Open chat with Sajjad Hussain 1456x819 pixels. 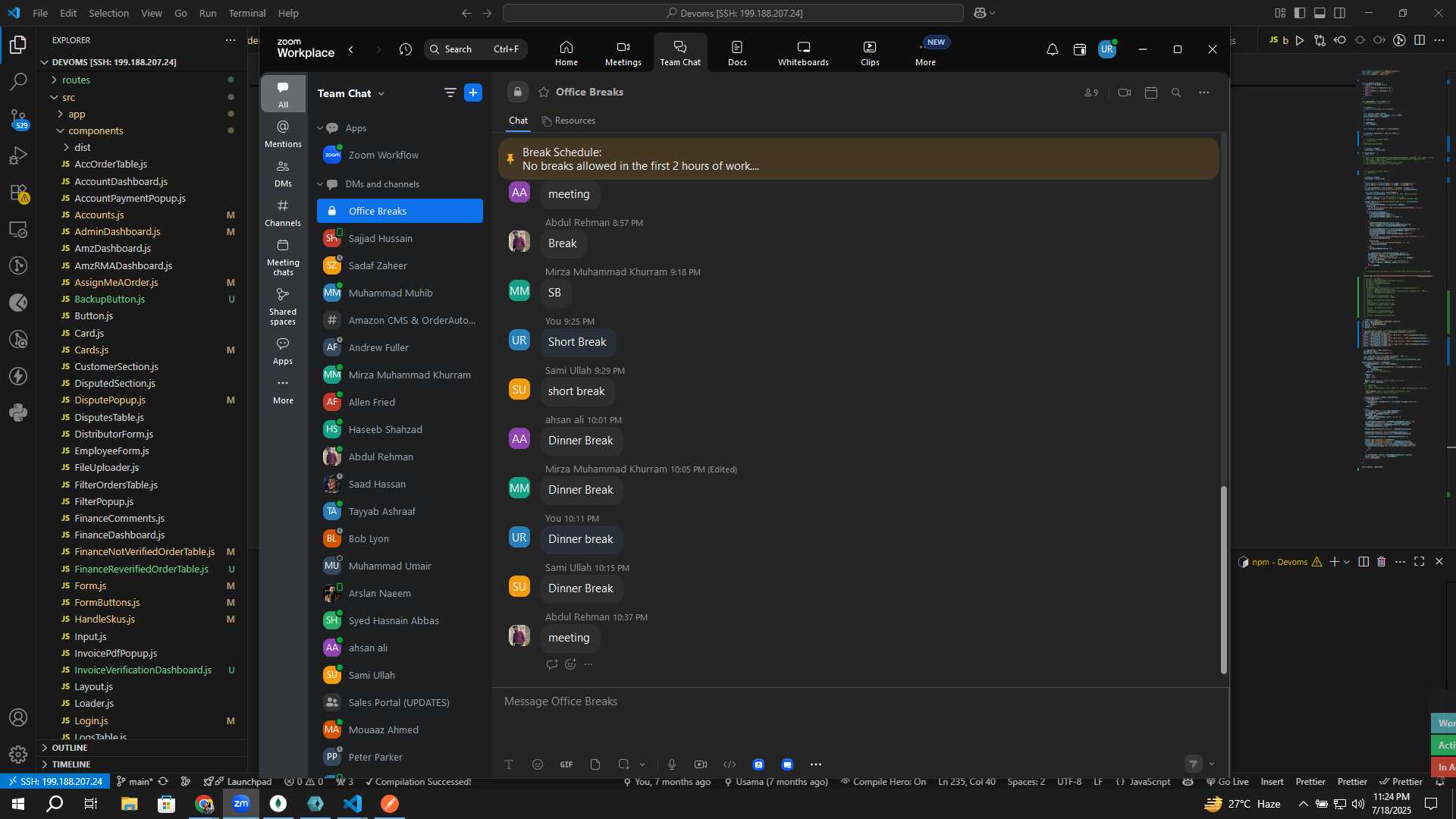click(400, 238)
